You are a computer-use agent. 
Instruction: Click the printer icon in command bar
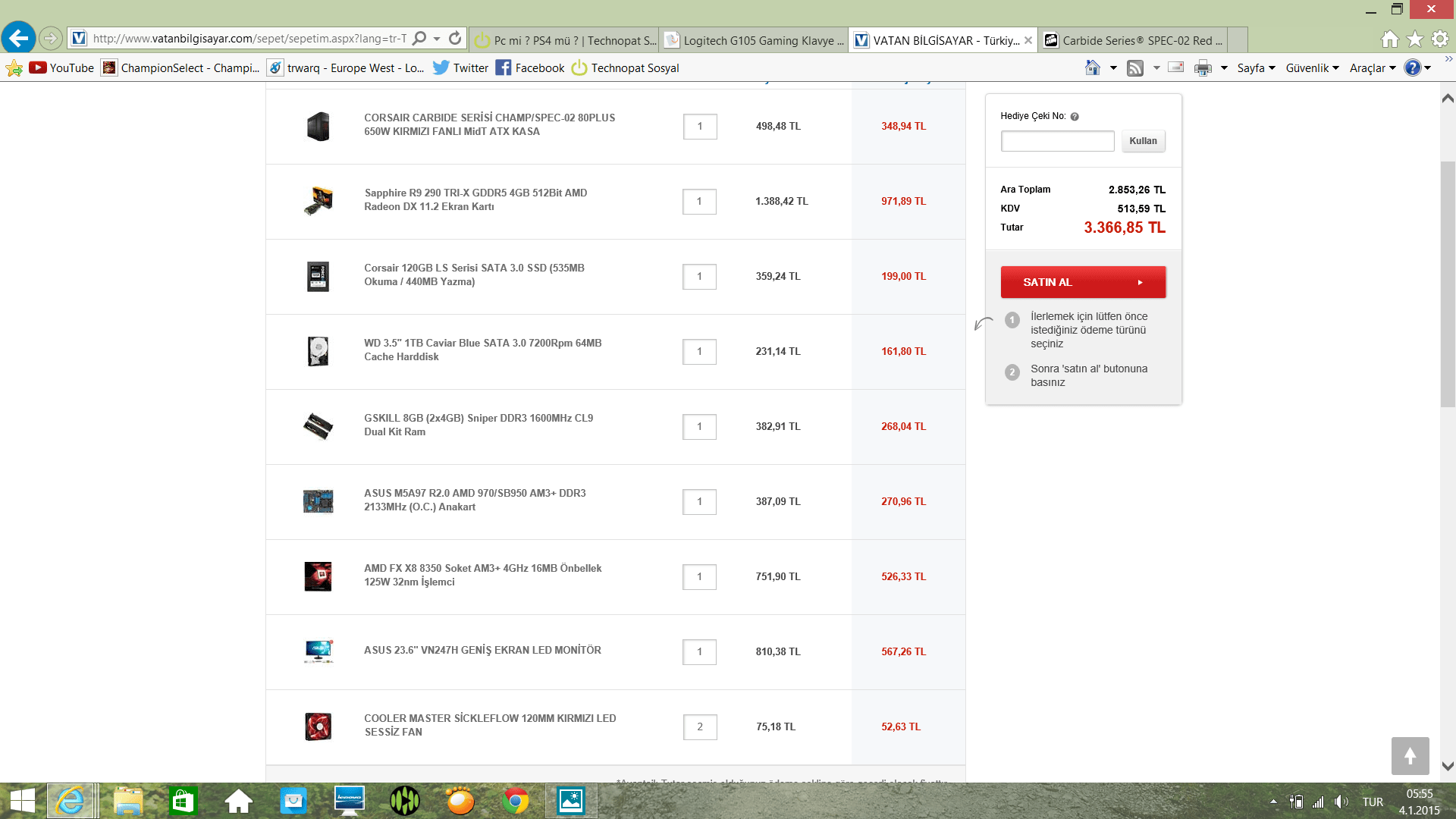[x=1203, y=68]
